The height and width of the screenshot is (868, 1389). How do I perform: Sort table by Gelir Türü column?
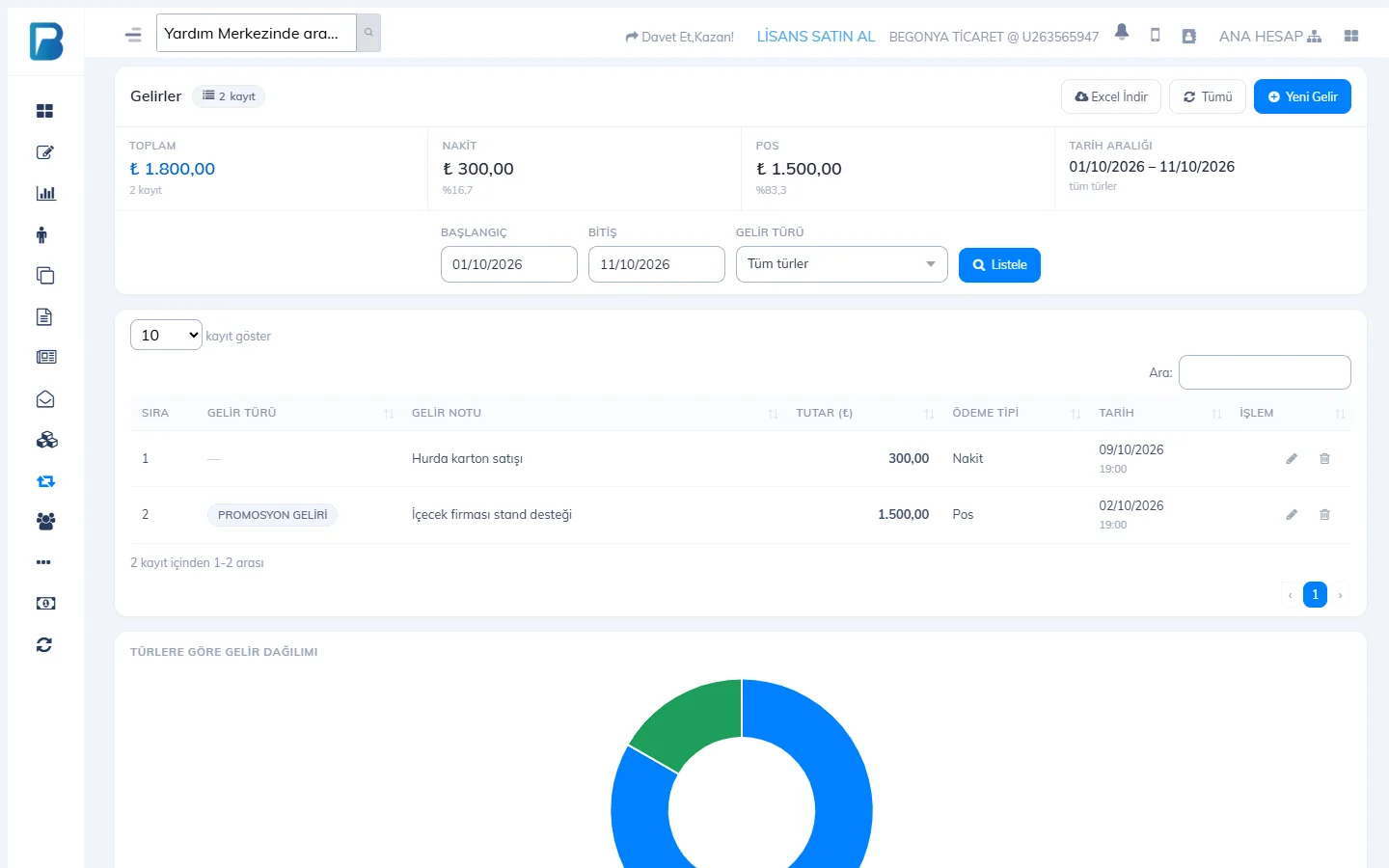[300, 413]
